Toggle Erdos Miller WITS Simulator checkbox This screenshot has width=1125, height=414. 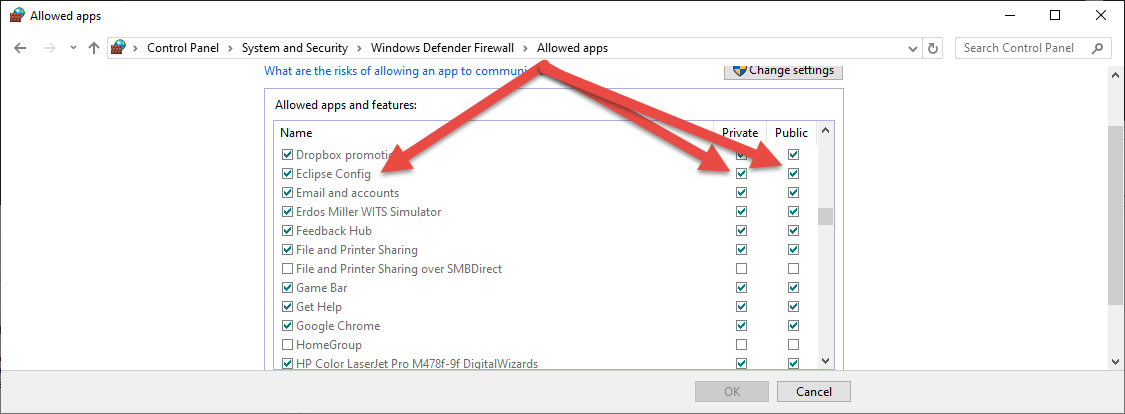(x=288, y=212)
